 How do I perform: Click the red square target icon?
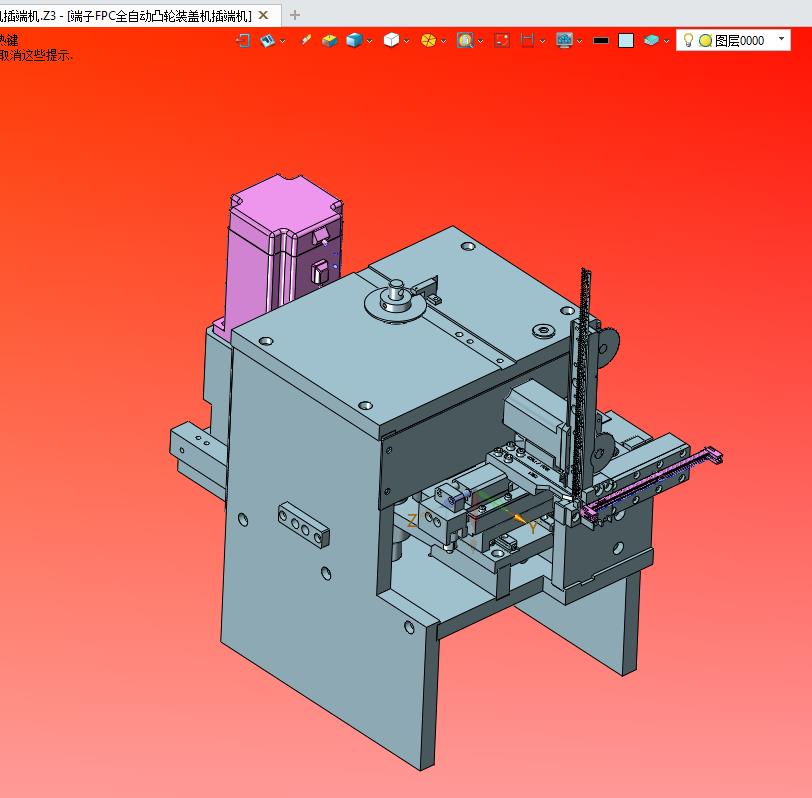[x=502, y=40]
